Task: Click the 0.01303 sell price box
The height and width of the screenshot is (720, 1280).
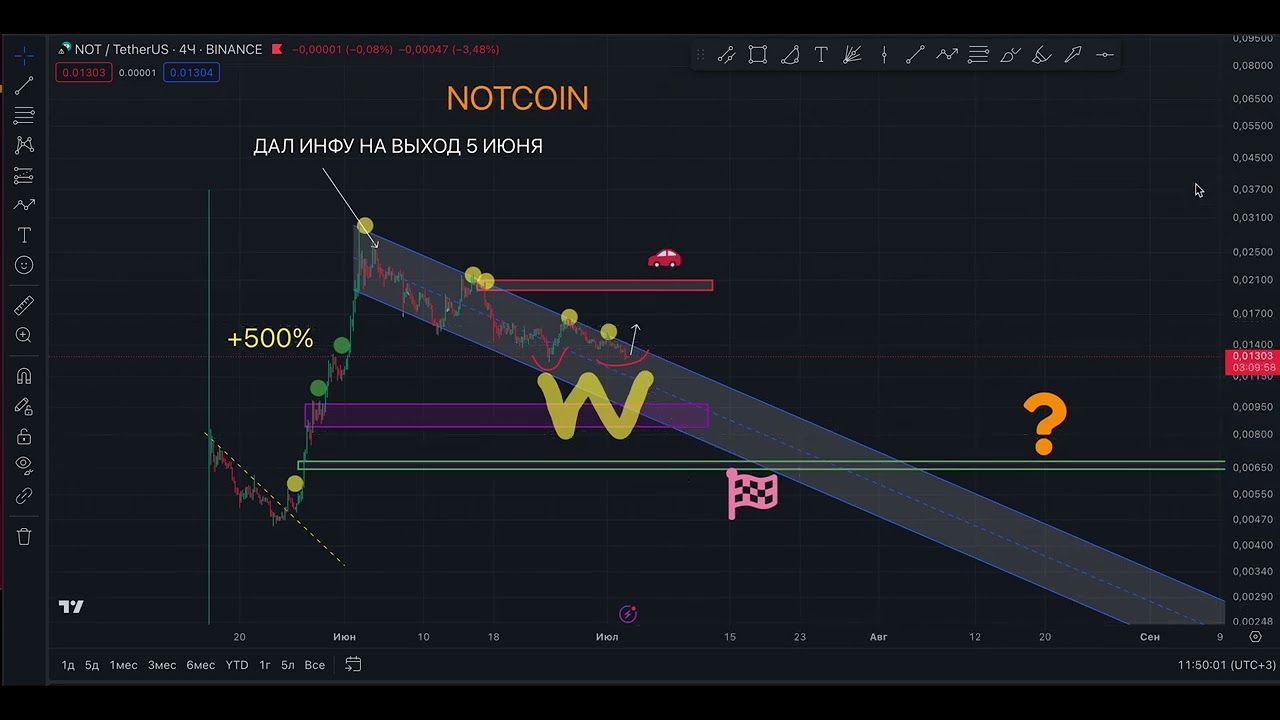Action: [83, 72]
